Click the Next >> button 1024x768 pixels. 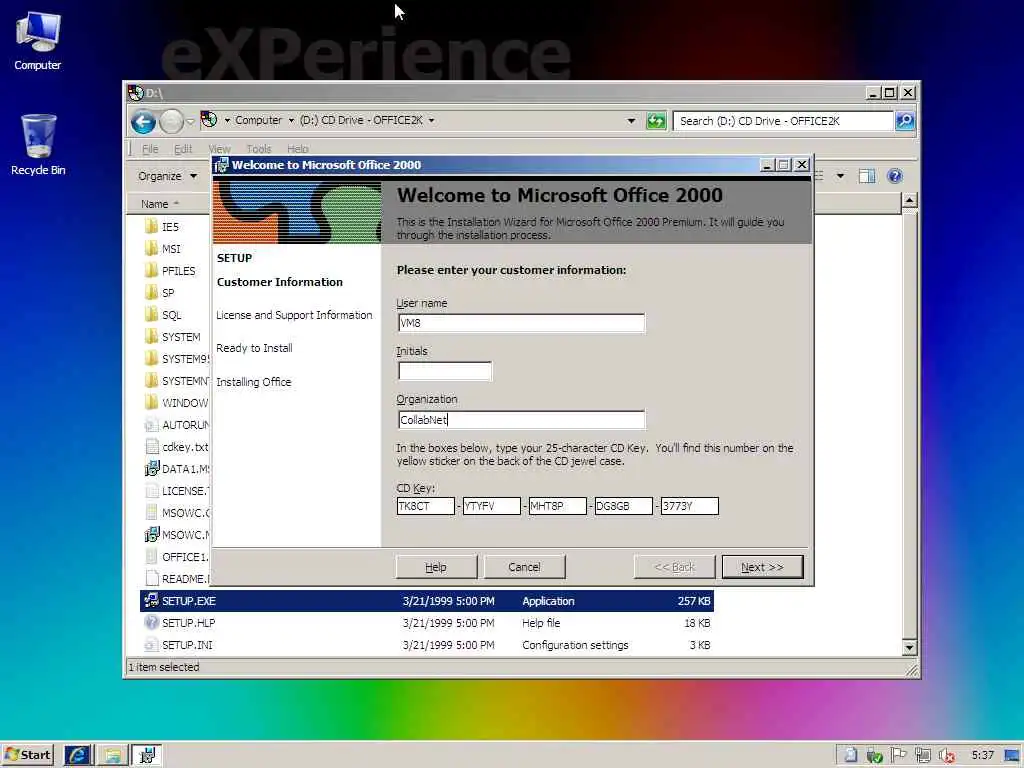(x=762, y=567)
